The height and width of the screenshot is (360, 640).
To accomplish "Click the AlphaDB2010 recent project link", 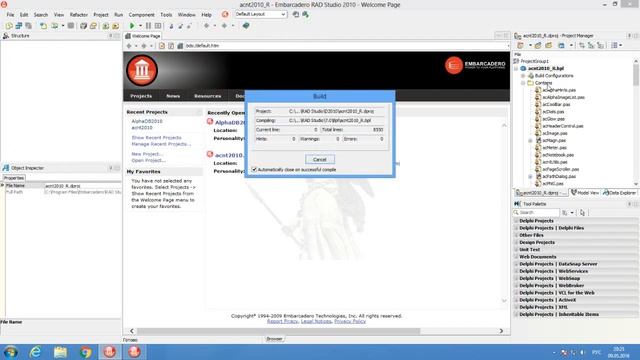I will pyautogui.click(x=147, y=121).
